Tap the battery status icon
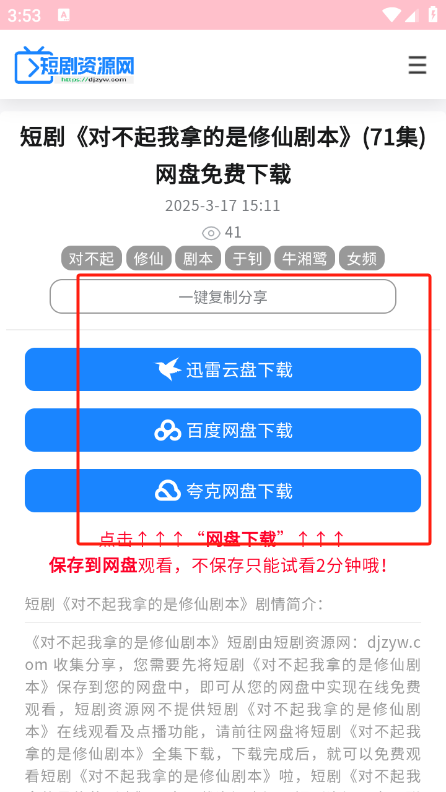This screenshot has width=446, height=792. (x=433, y=15)
